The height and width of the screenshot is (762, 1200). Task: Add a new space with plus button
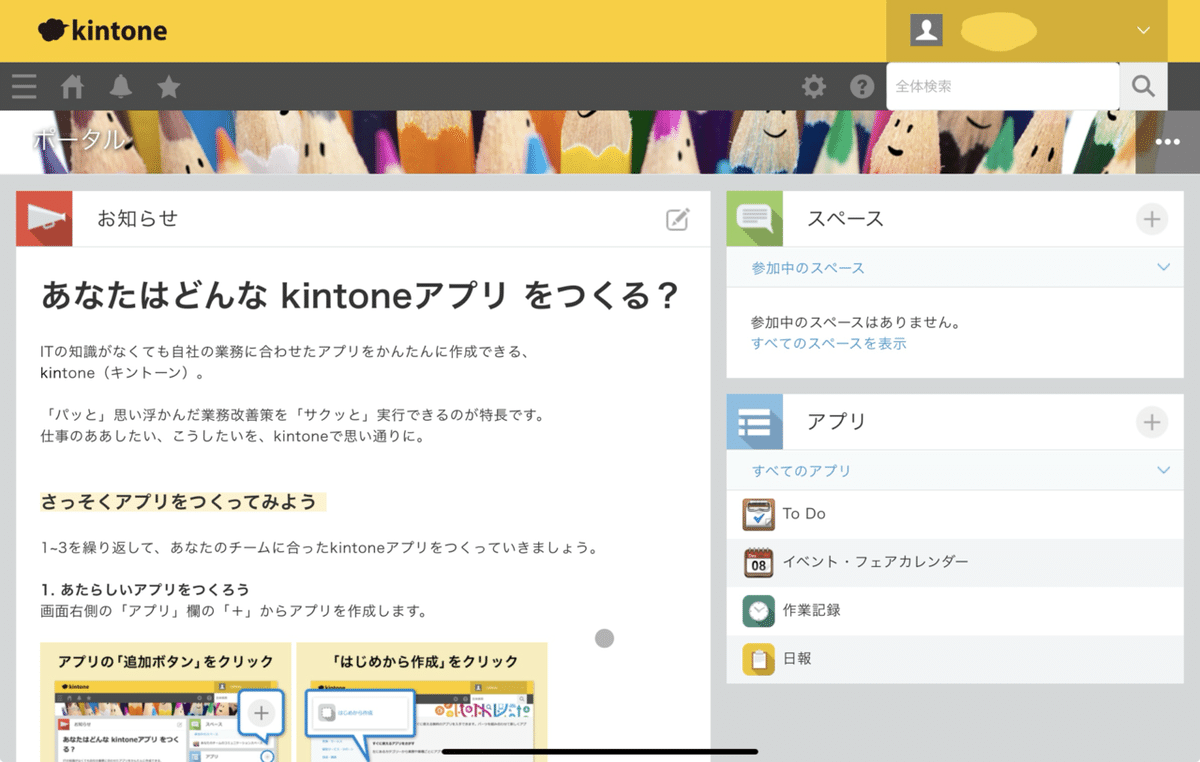pos(1152,219)
